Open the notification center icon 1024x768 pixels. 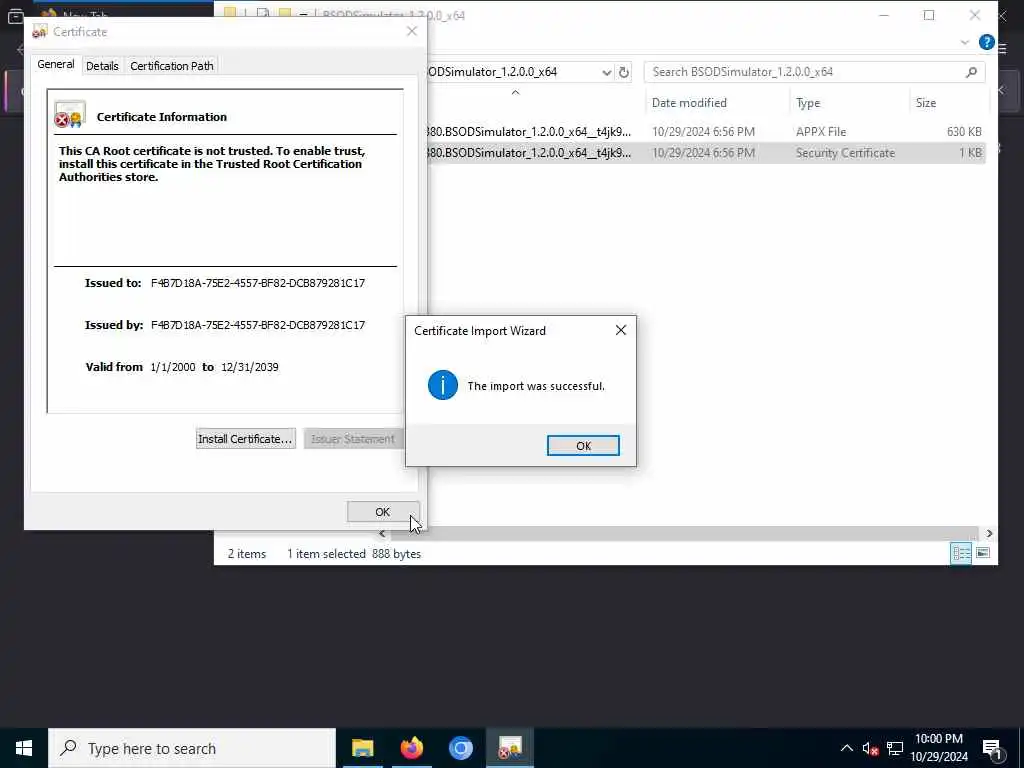click(992, 749)
